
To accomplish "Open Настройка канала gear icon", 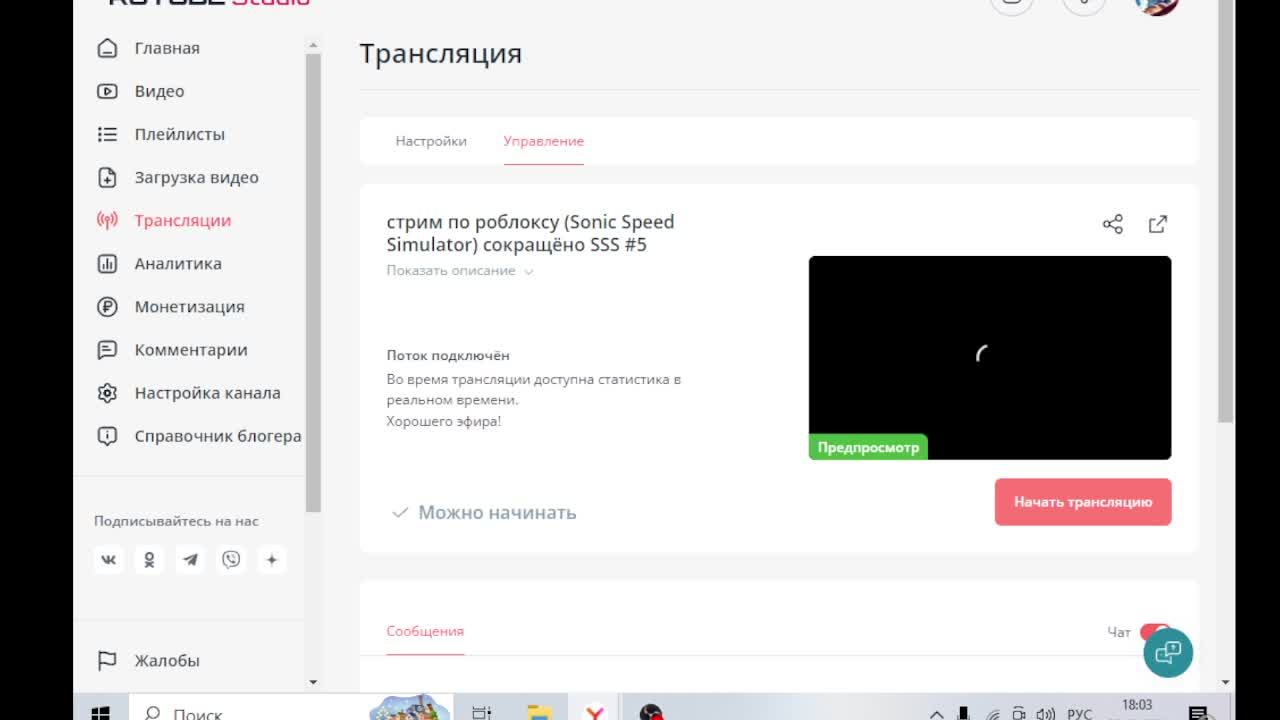I will pos(107,393).
